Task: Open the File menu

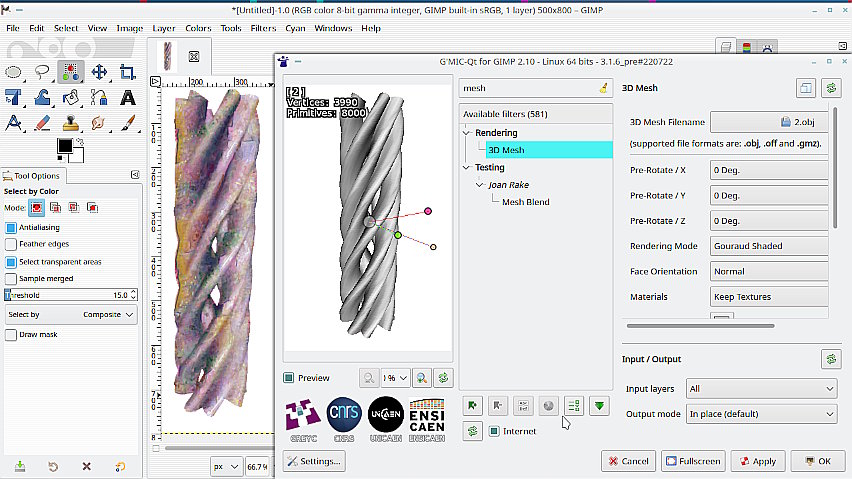Action: tap(13, 28)
